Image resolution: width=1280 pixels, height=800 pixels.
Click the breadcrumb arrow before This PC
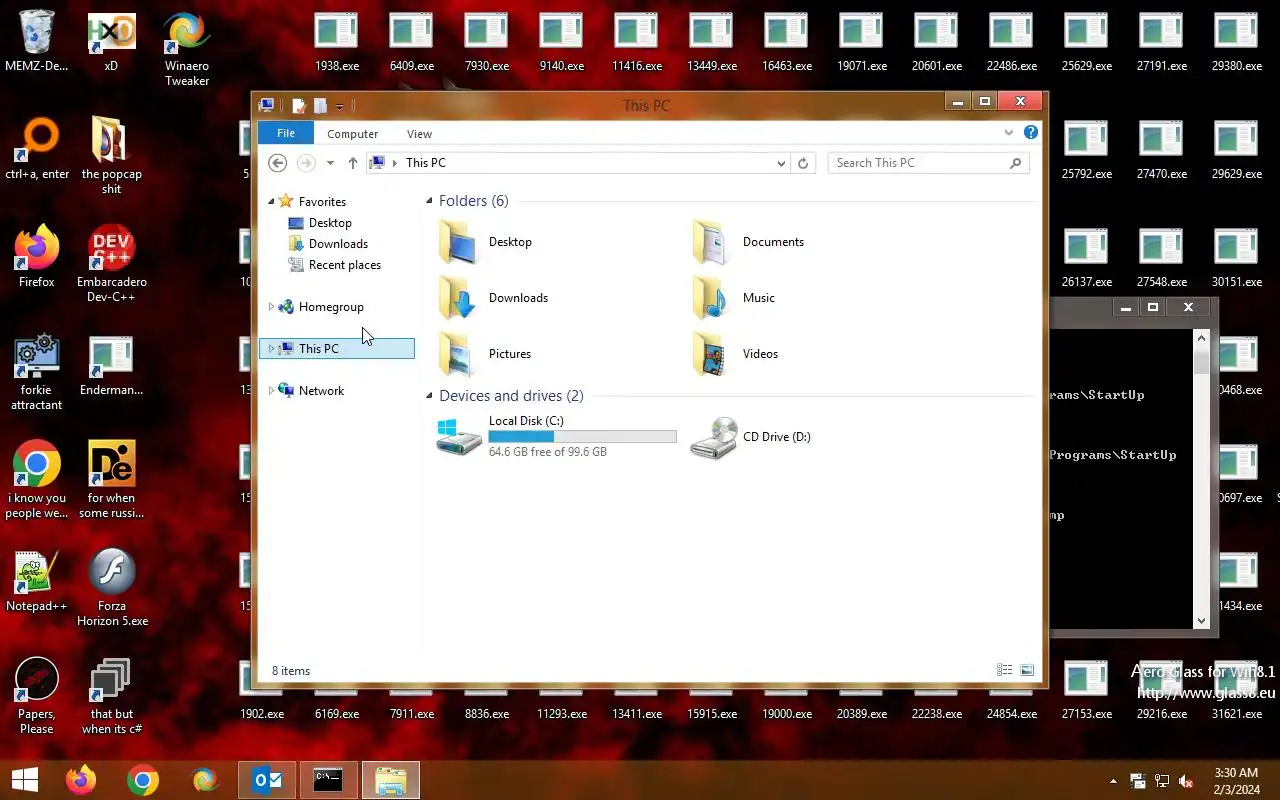pyautogui.click(x=395, y=163)
